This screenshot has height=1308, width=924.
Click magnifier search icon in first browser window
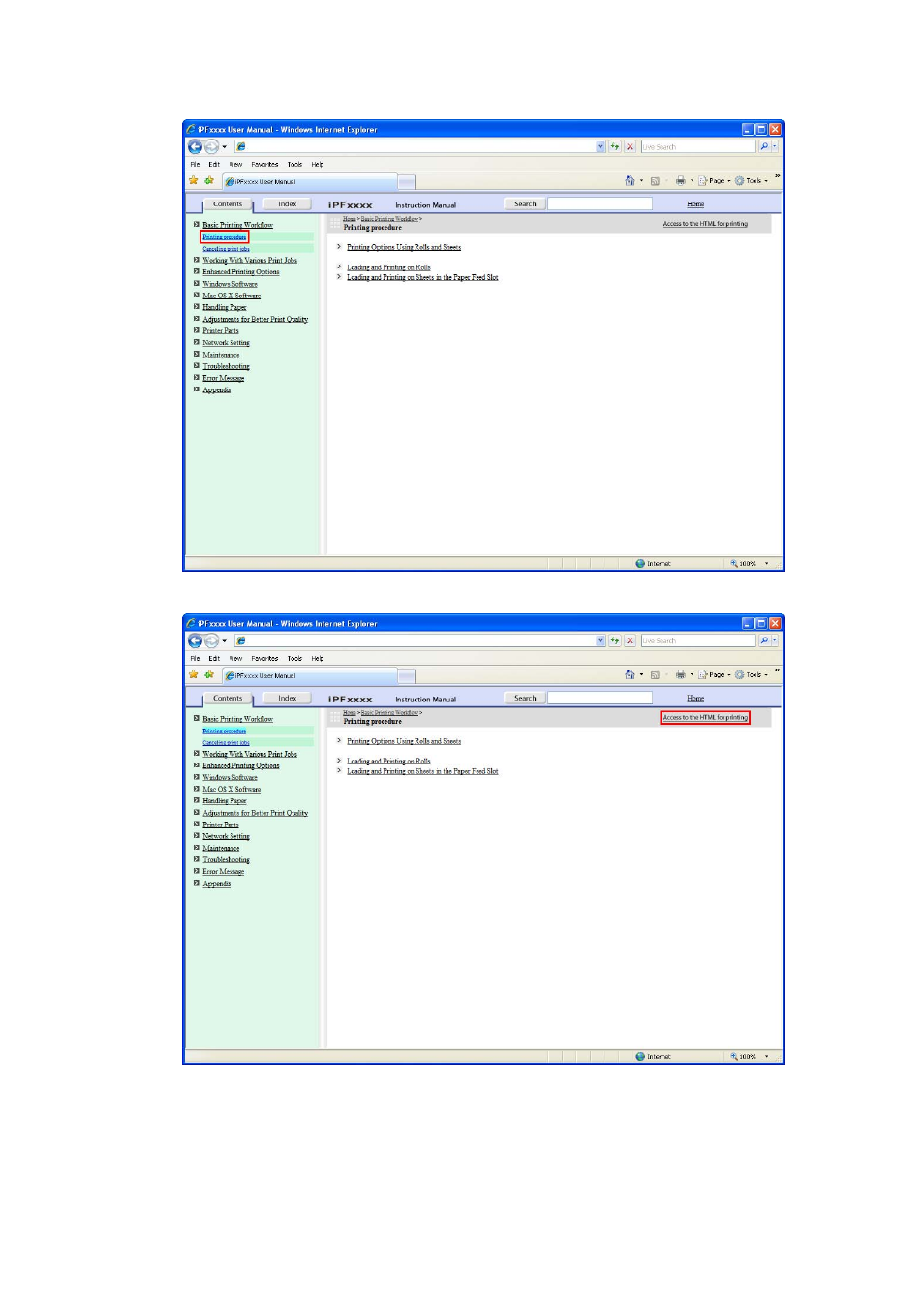point(764,147)
